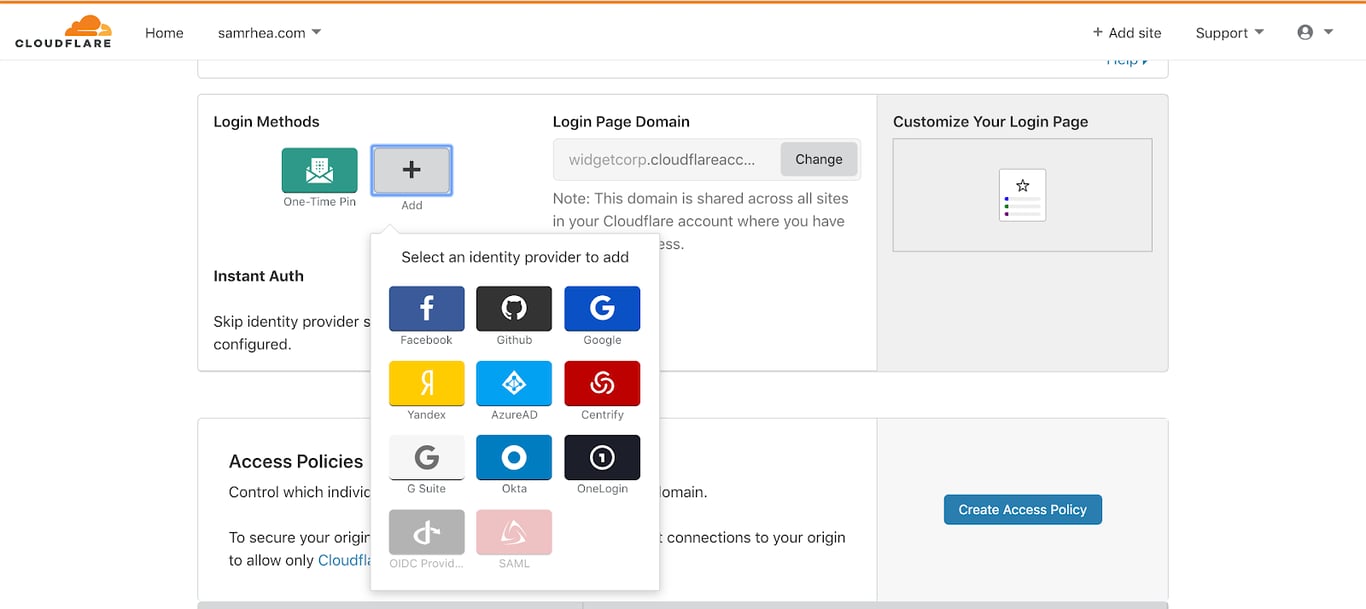Go to the Home page
Image resolution: width=1366 pixels, height=609 pixels.
[x=164, y=33]
